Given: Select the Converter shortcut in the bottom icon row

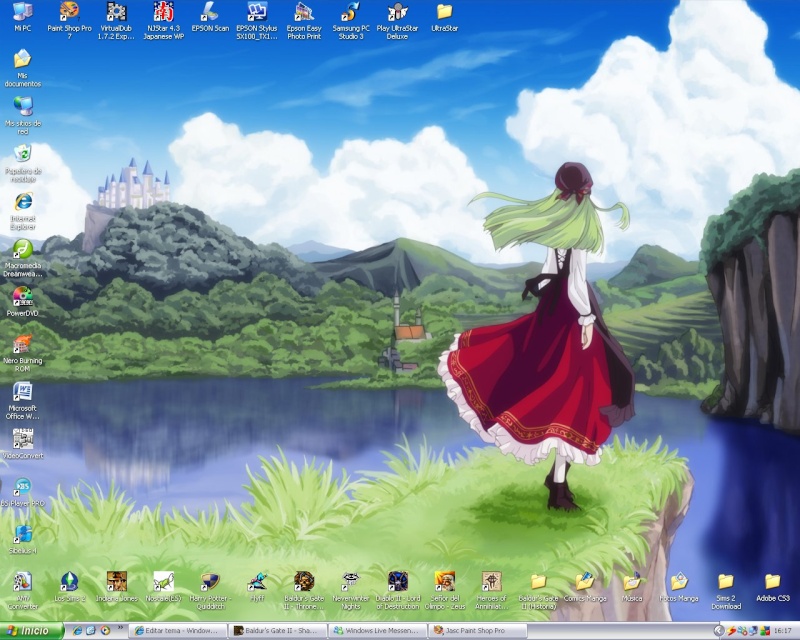Looking at the screenshot, I should click(22, 591).
